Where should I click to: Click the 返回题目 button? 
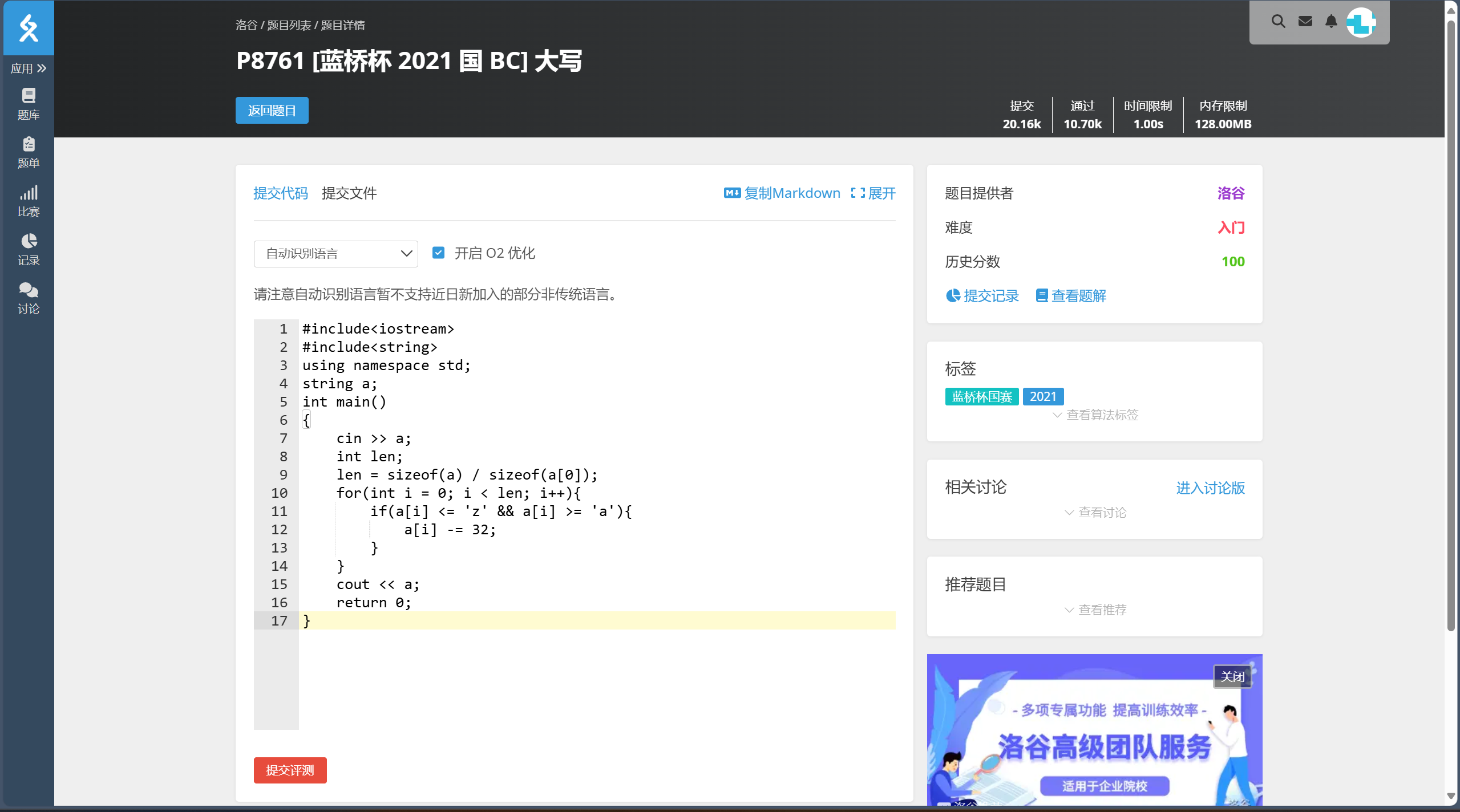pyautogui.click(x=272, y=111)
